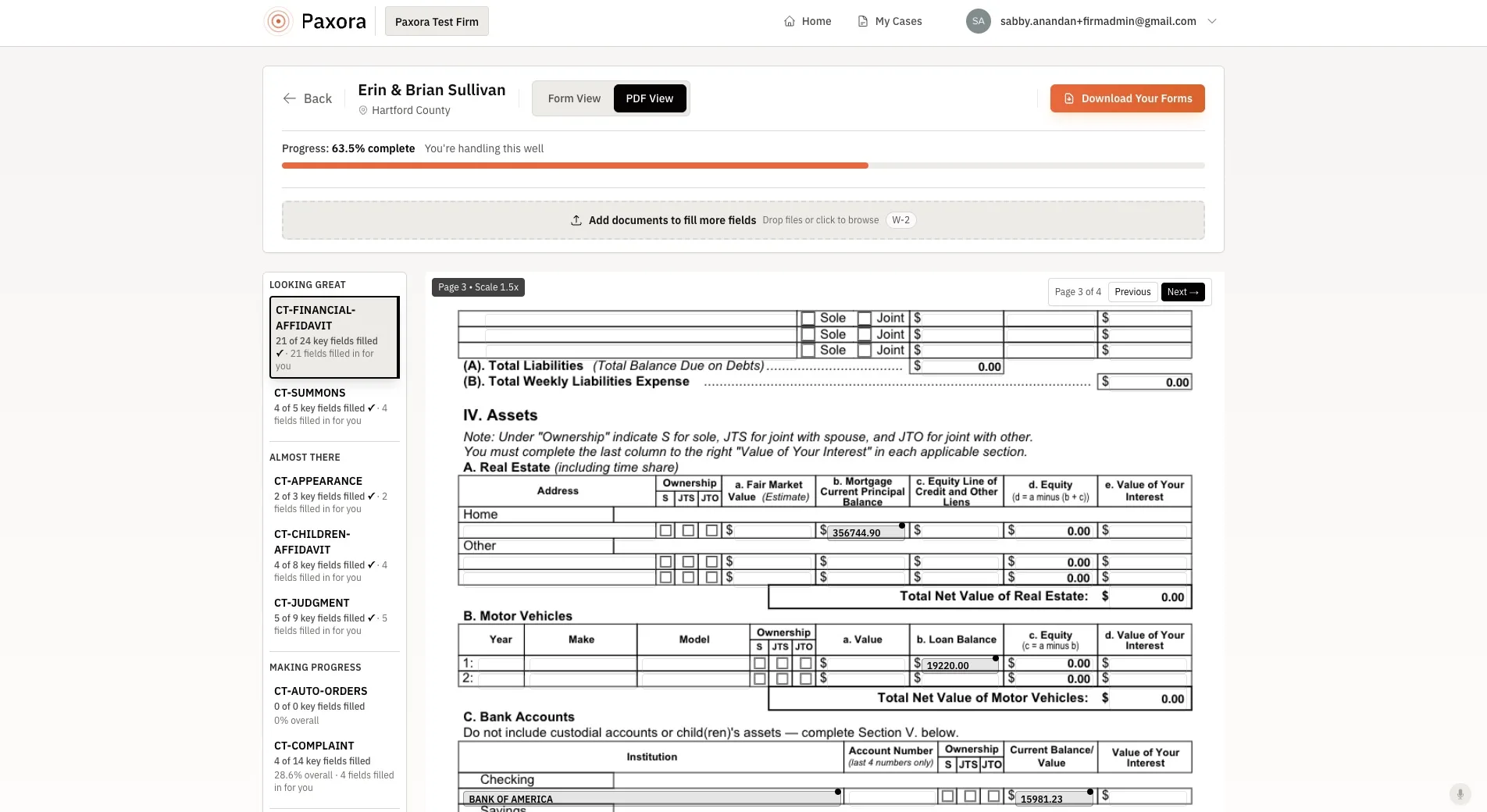Open CT-APPEARANCE form in sidebar
The height and width of the screenshot is (812, 1487).
[x=334, y=494]
